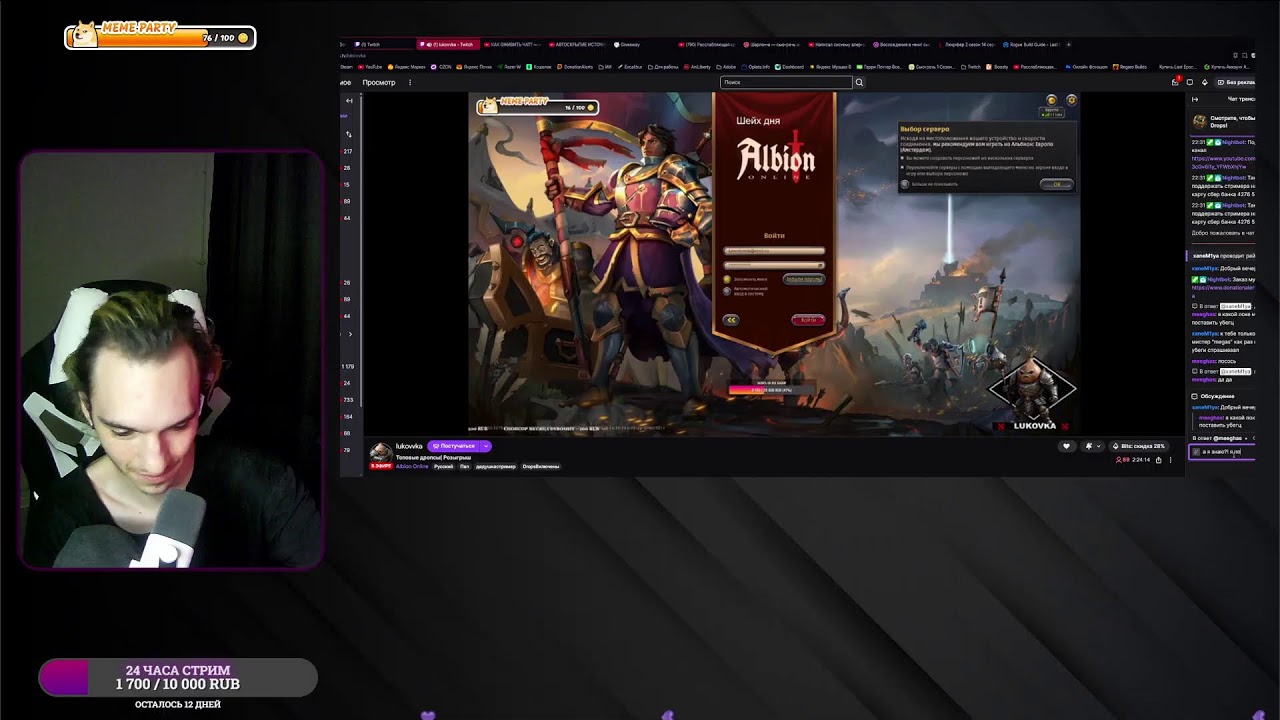This screenshot has height=720, width=1280.
Task: Click the round gold icon beside gear
Action: coord(1051,100)
